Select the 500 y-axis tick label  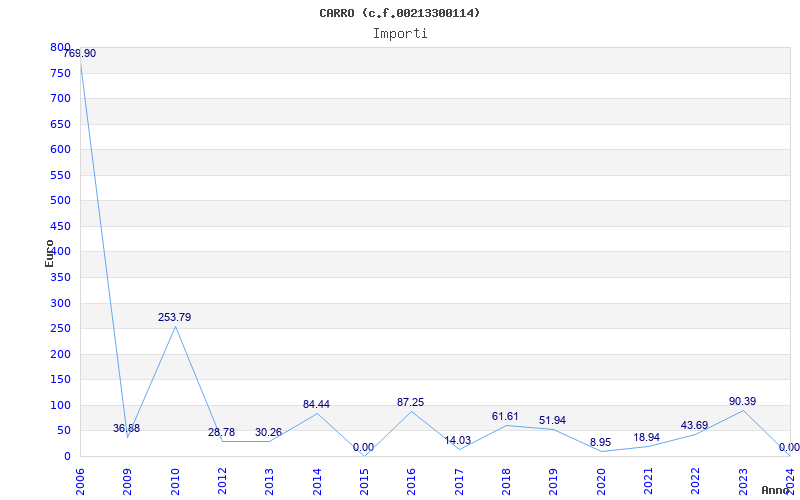(60, 201)
